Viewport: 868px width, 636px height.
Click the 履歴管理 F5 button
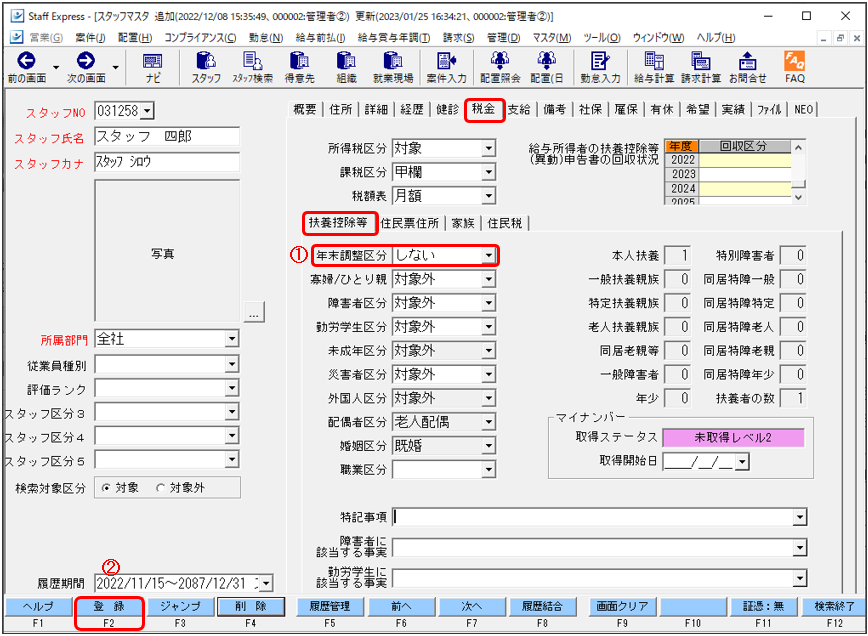tap(330, 607)
